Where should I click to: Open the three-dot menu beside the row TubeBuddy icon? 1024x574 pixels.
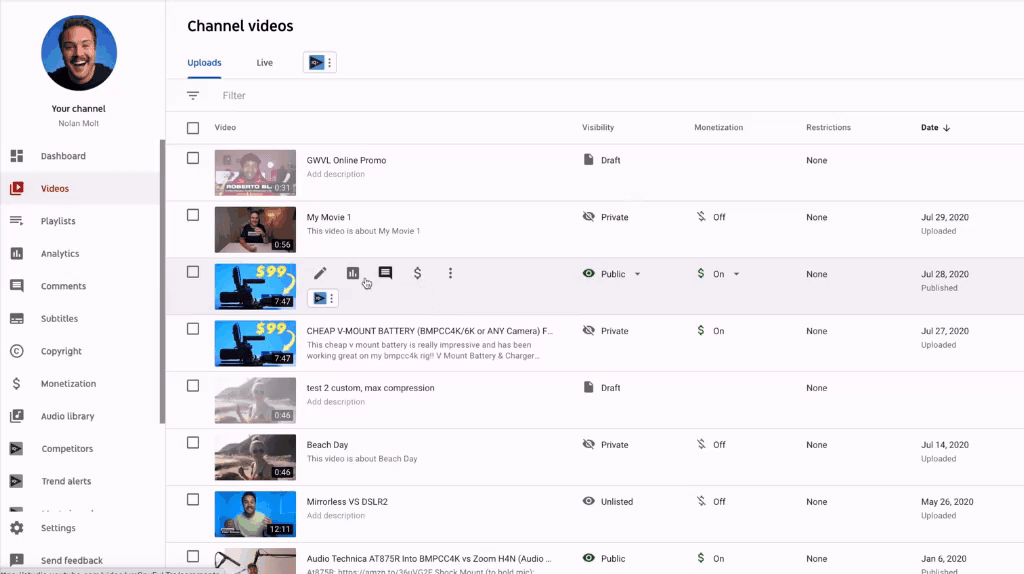[332, 298]
